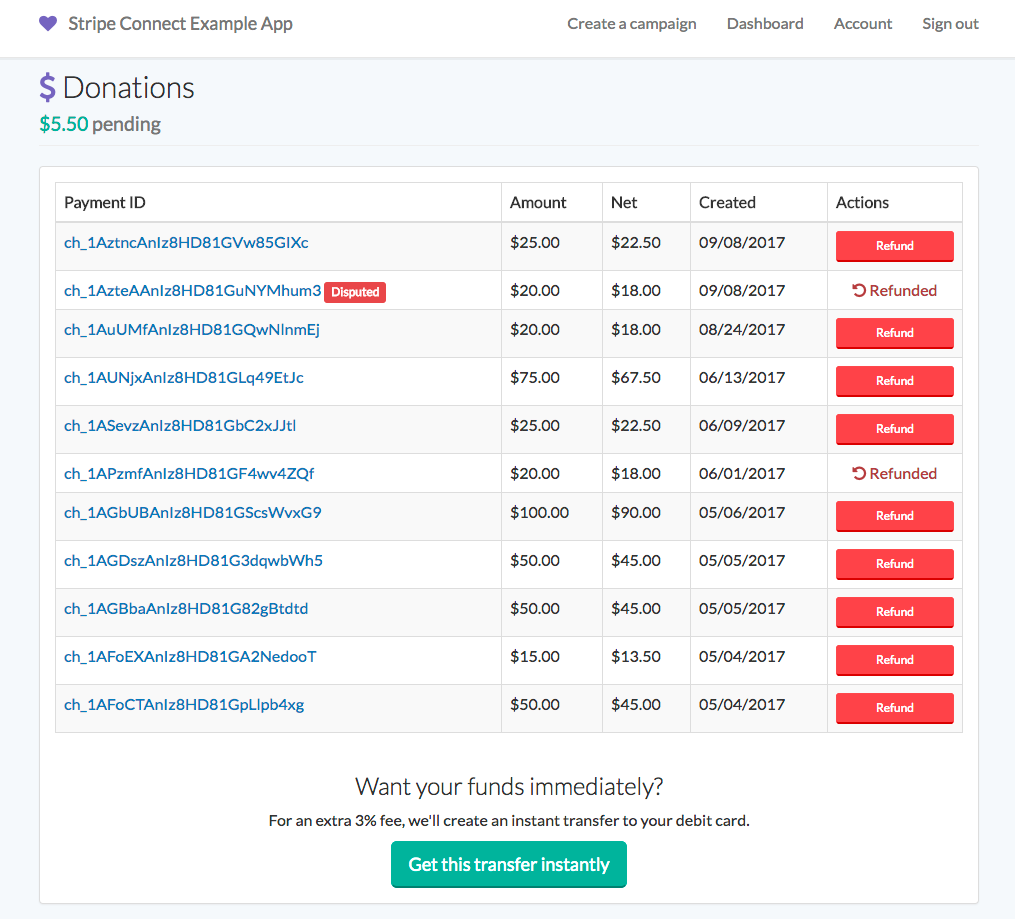Click Get this transfer instantly
The width and height of the screenshot is (1015, 919).
pos(508,864)
